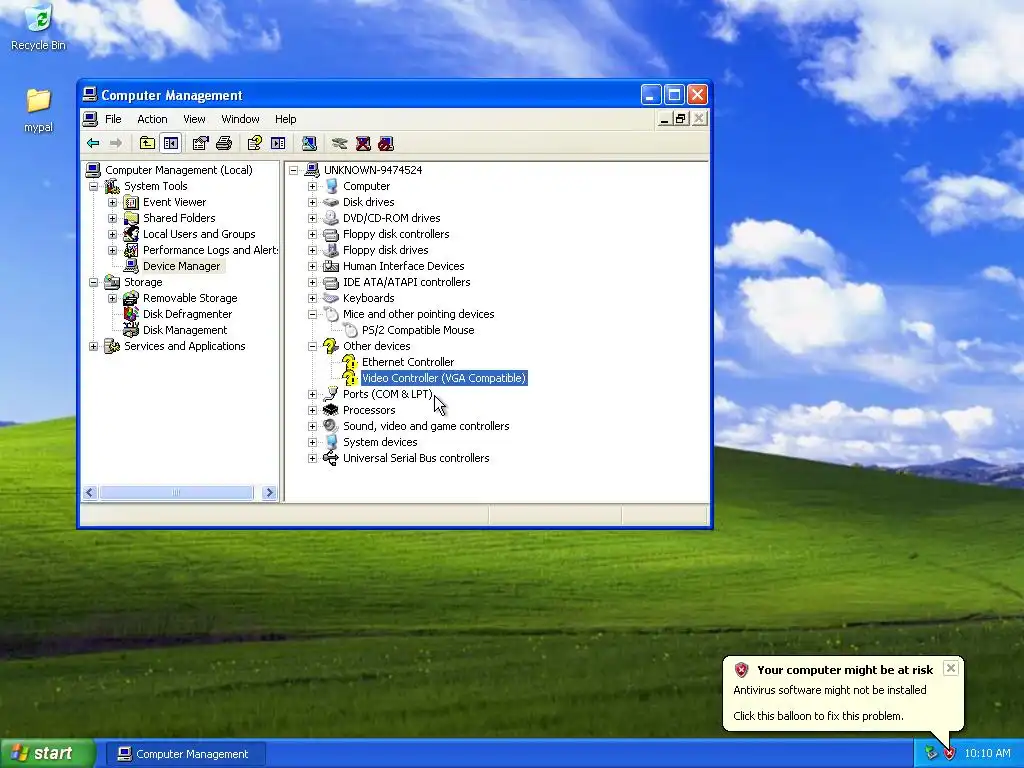Select IDE ATA/ATAPI controllers entry
The width and height of the screenshot is (1024, 768).
click(407, 282)
